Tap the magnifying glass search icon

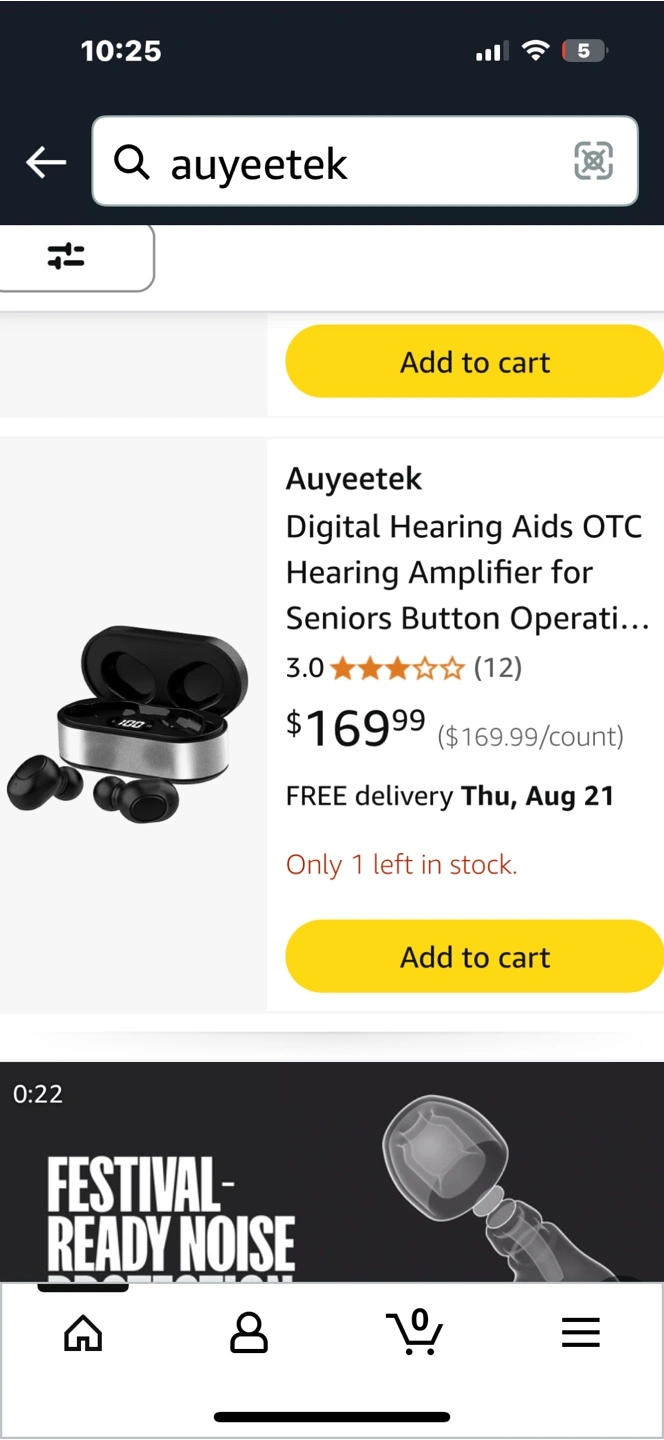[131, 162]
